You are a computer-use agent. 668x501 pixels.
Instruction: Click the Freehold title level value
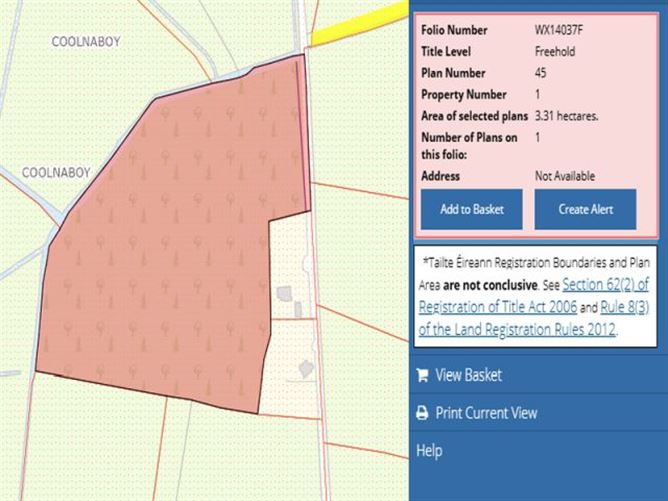555,52
